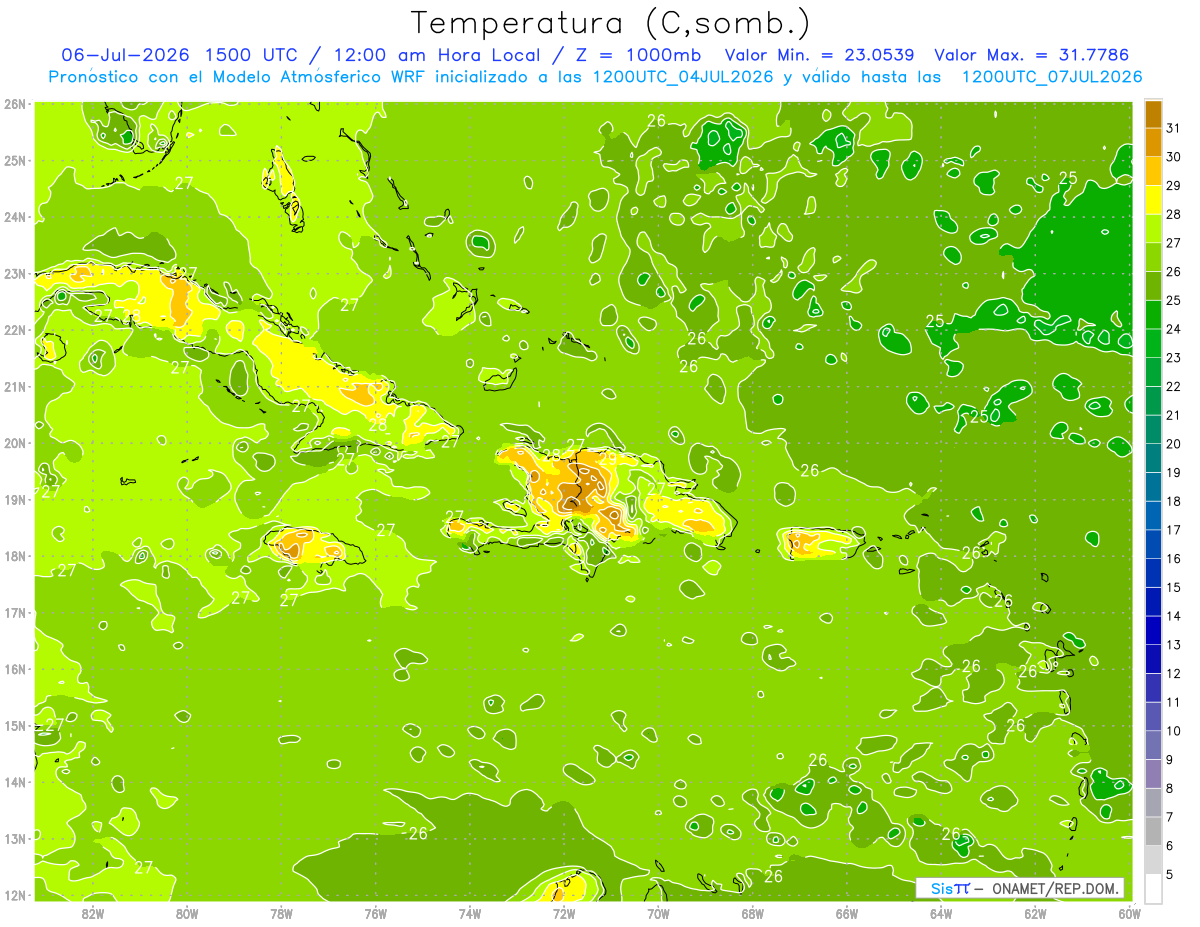Click the '17N' latitude axis label
The width and height of the screenshot is (1200, 927).
click(x=15, y=612)
